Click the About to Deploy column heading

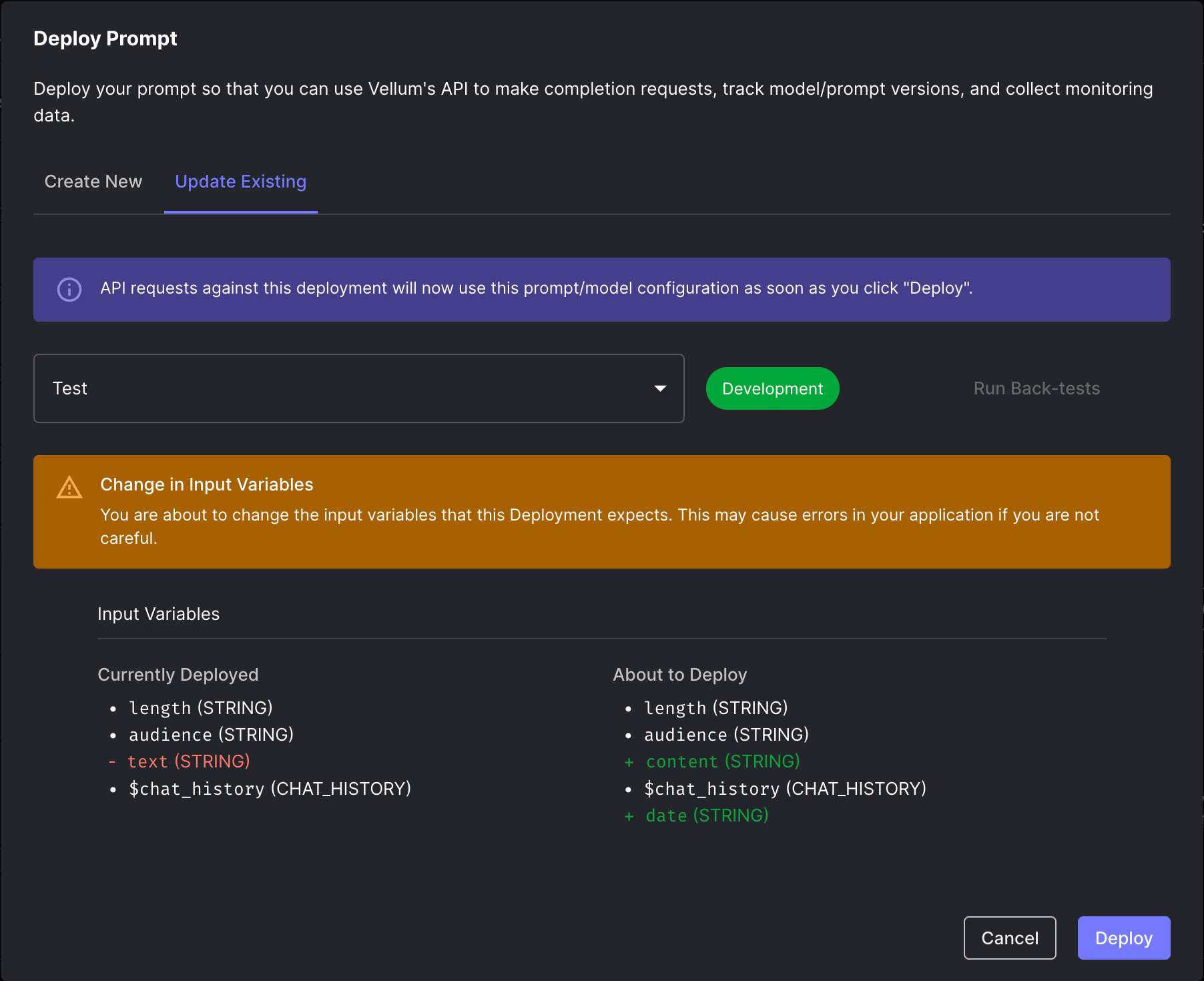[679, 675]
